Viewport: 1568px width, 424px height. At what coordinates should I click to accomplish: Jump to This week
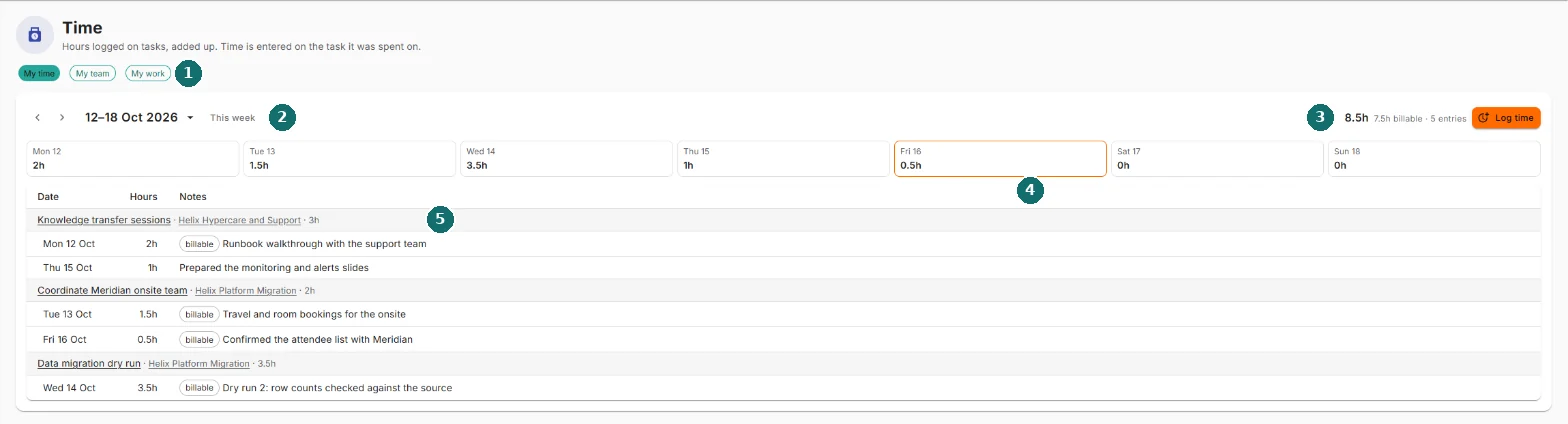point(232,118)
